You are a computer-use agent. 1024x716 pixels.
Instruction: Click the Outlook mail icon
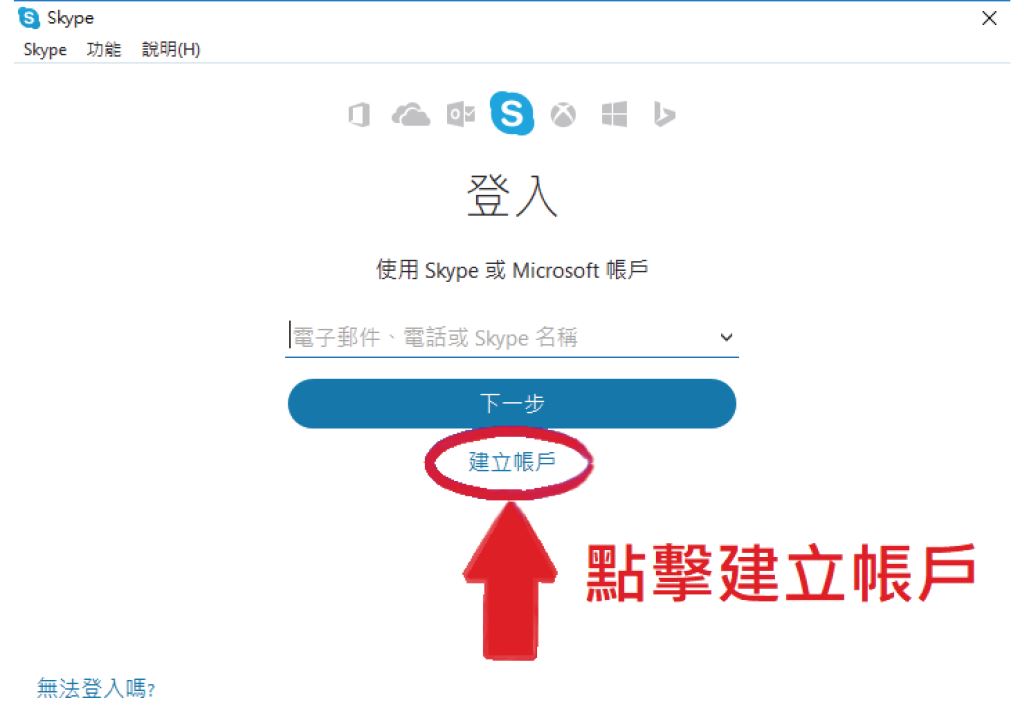[x=461, y=115]
